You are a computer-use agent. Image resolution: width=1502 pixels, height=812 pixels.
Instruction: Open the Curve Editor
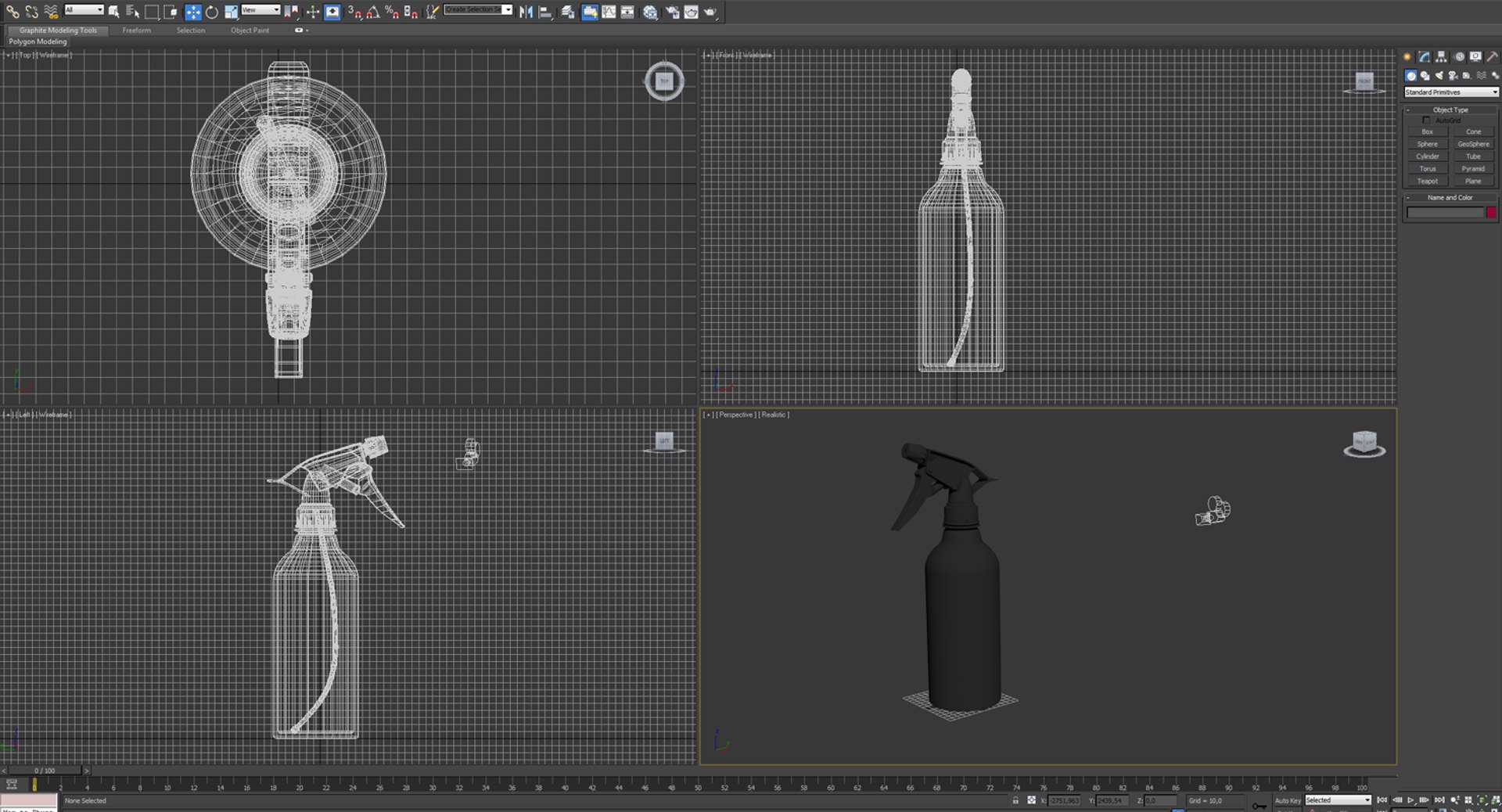609,12
